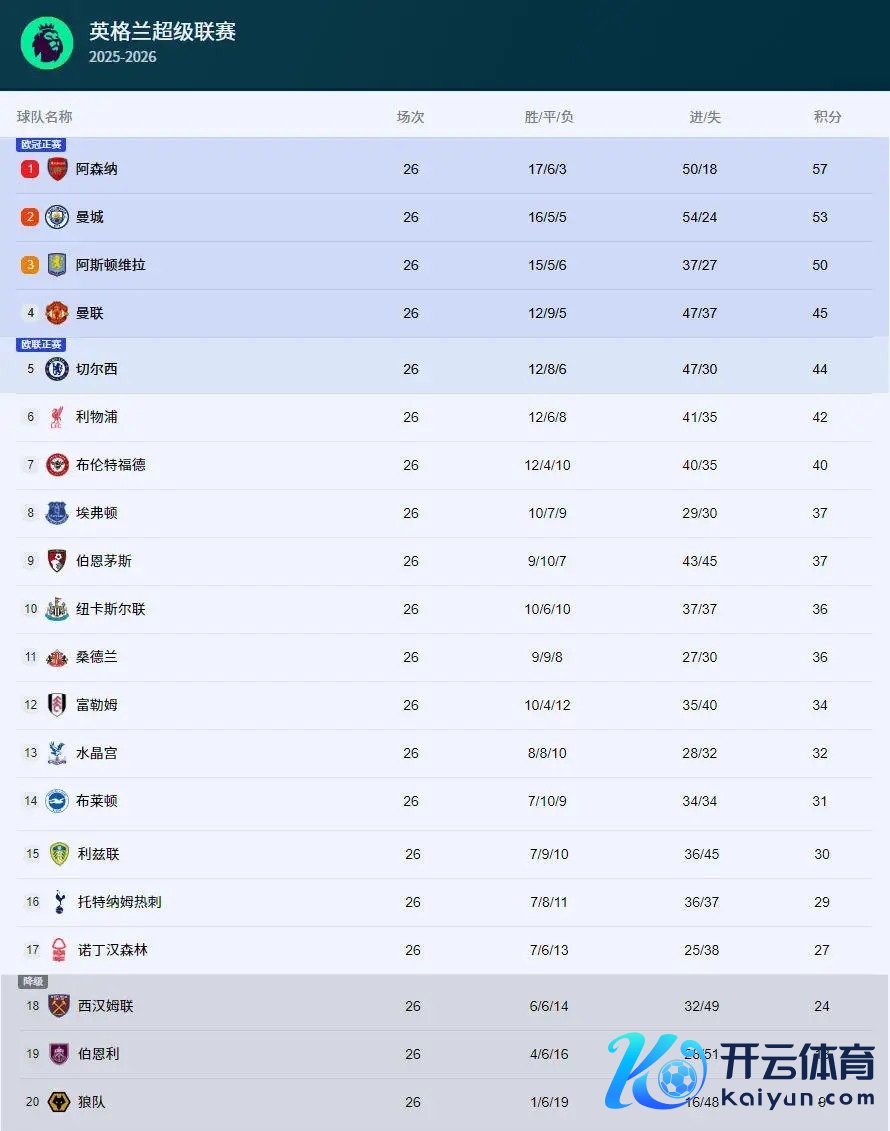
Task: Click the Liverpool club crest
Action: point(57,417)
